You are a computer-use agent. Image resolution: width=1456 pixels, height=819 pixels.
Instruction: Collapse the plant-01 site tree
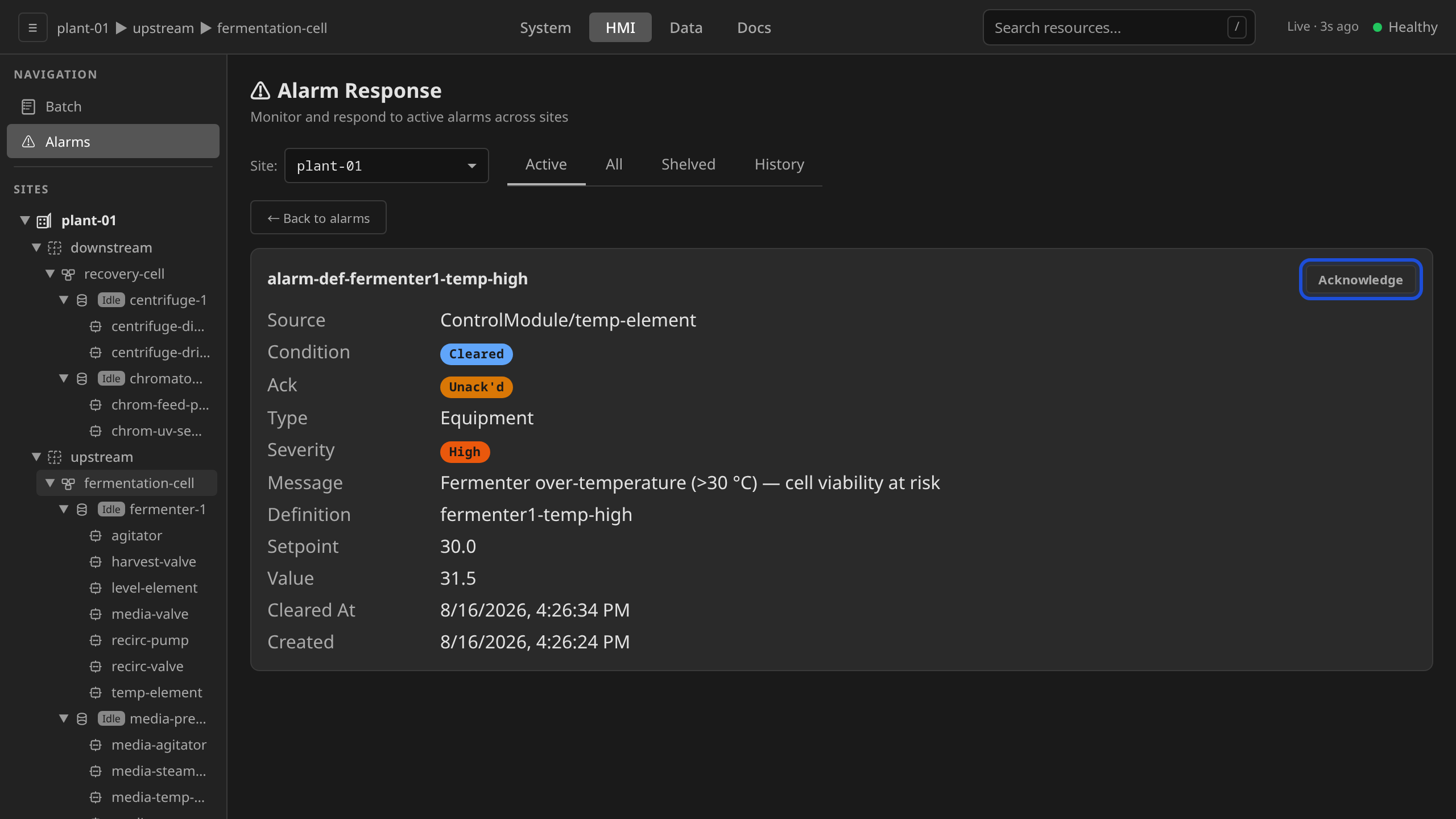click(25, 220)
